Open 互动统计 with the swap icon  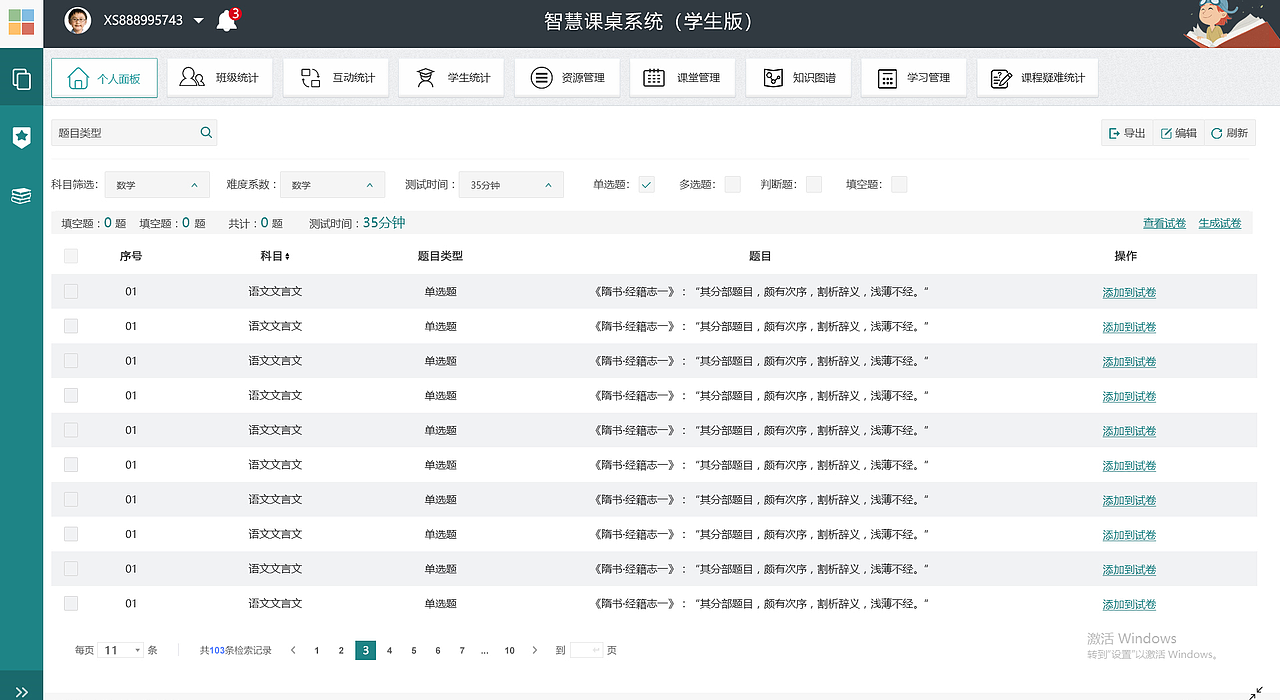pyautogui.click(x=336, y=78)
